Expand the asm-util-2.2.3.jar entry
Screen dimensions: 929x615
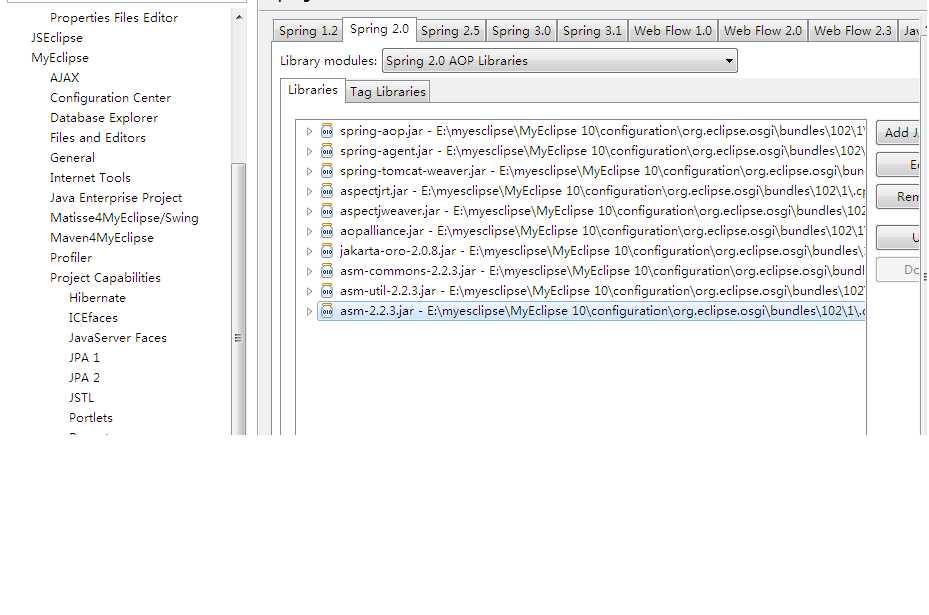pos(309,291)
